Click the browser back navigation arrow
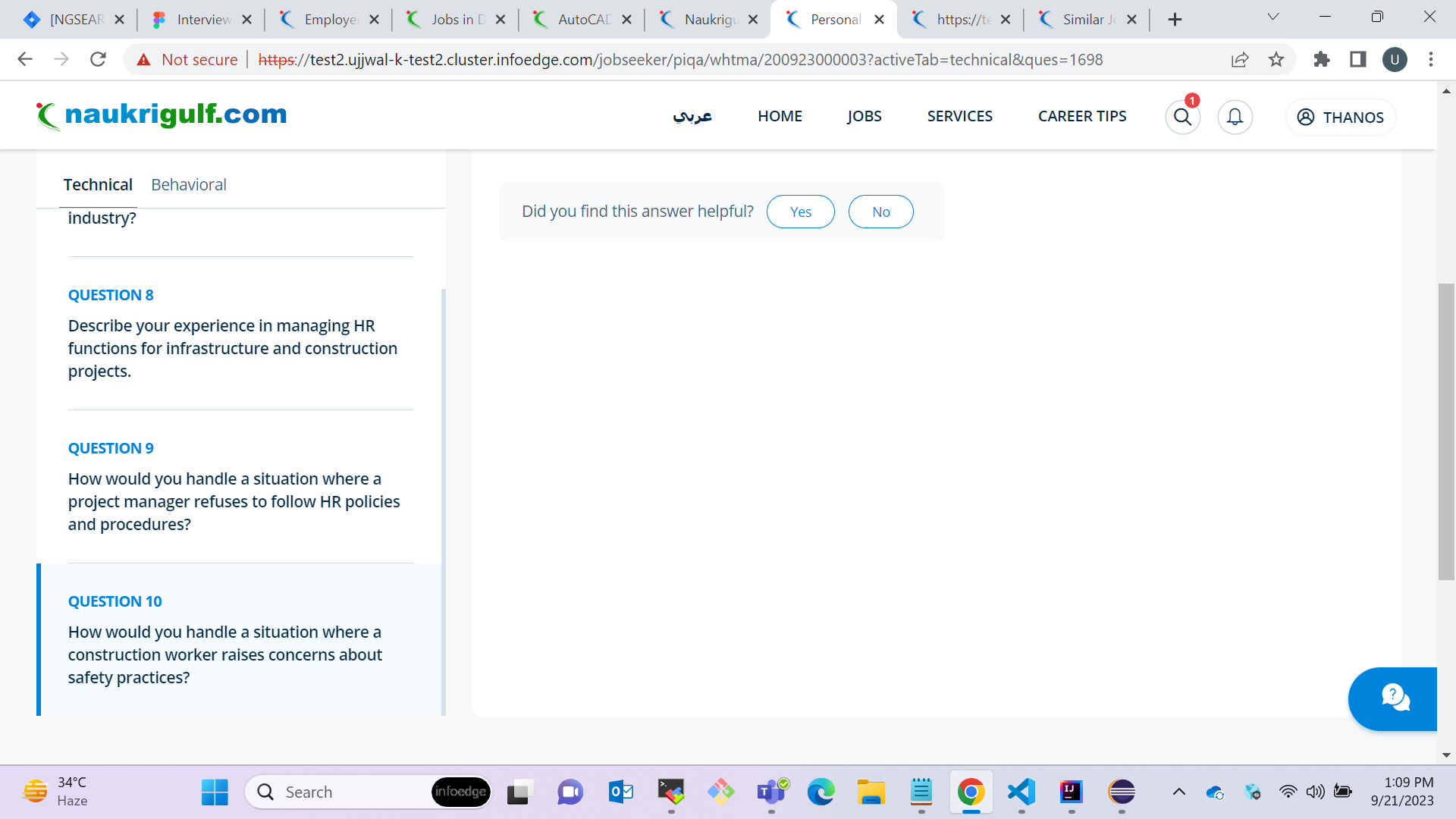Screen dimensions: 1456x819 tap(25, 60)
